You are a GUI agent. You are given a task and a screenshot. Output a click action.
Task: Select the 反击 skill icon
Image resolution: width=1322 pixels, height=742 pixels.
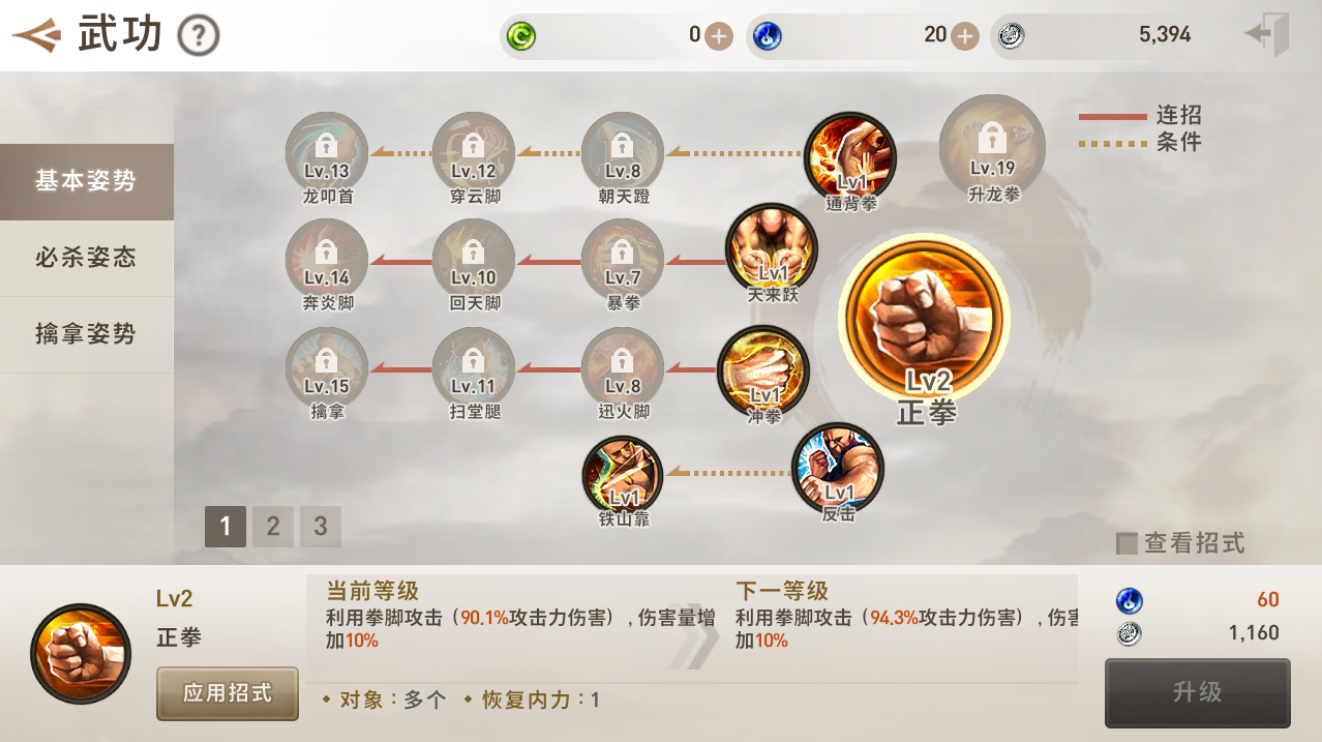click(838, 468)
